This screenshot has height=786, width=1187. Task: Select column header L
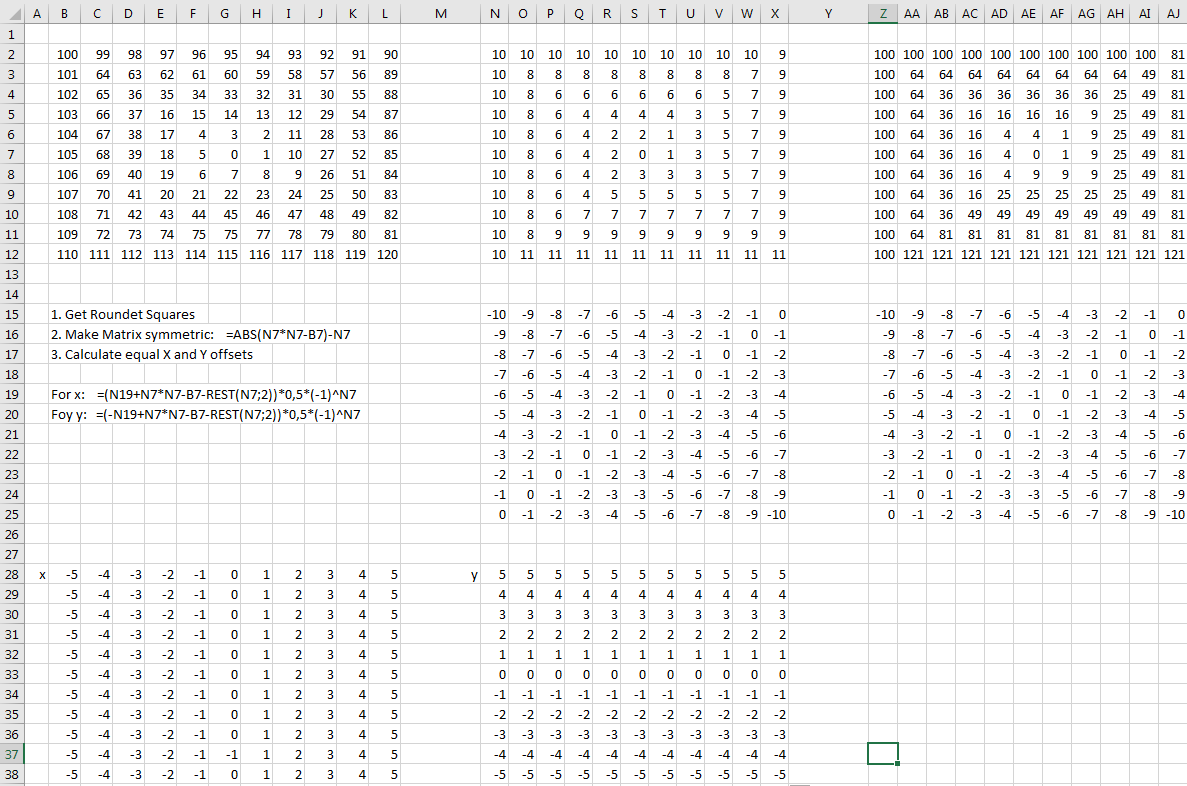(x=385, y=14)
